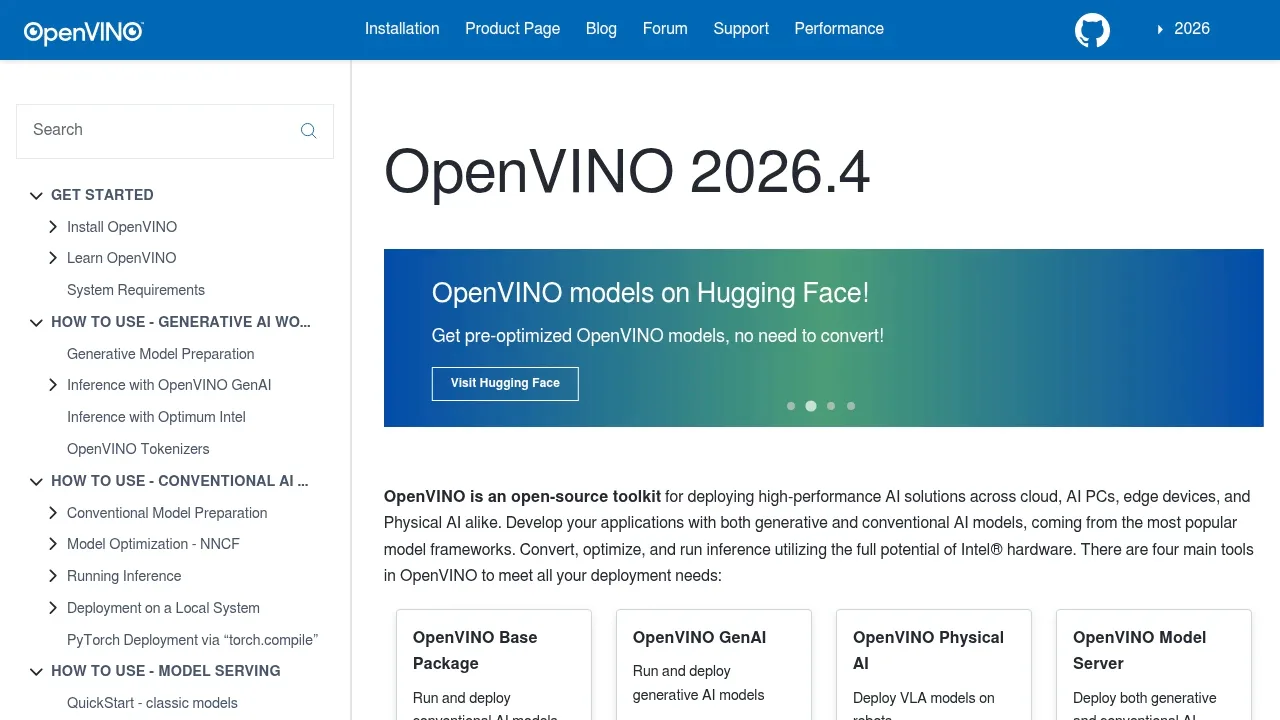The width and height of the screenshot is (1280, 720).
Task: Expand Deployment on a Local System chevron
Action: point(53,608)
